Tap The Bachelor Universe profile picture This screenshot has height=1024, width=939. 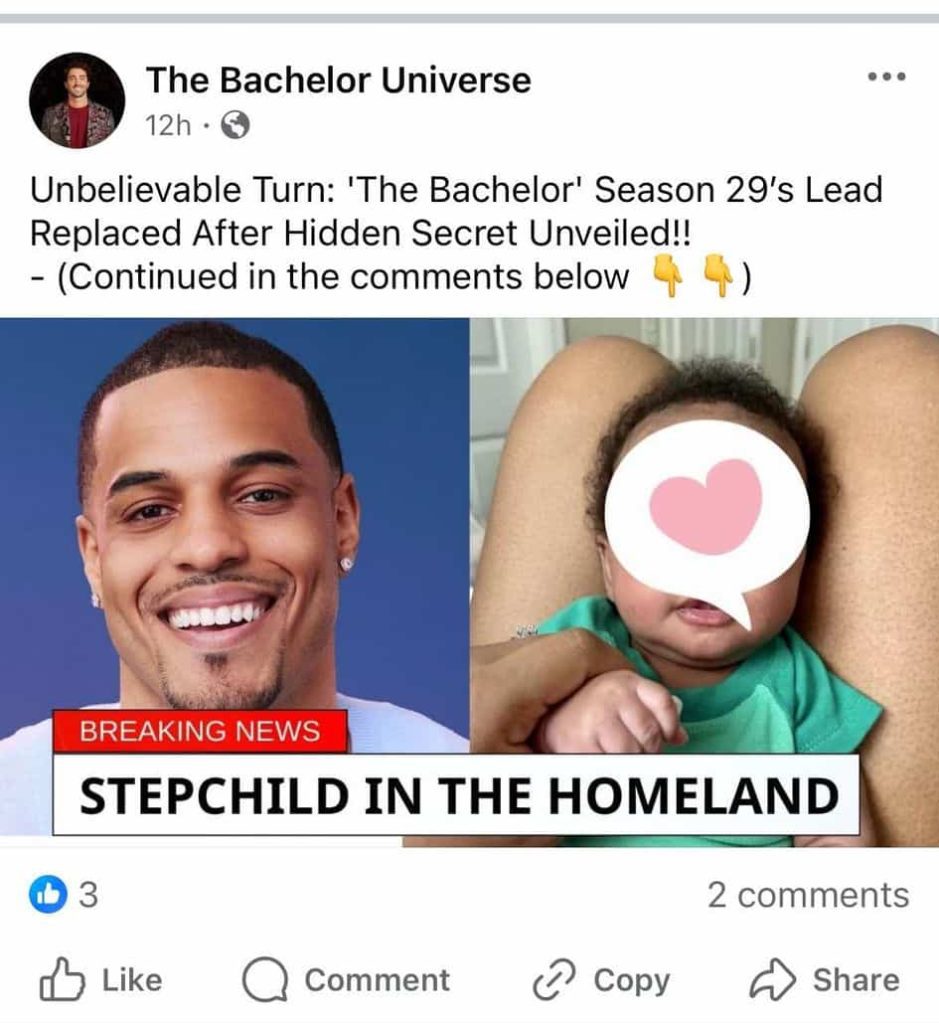77,101
